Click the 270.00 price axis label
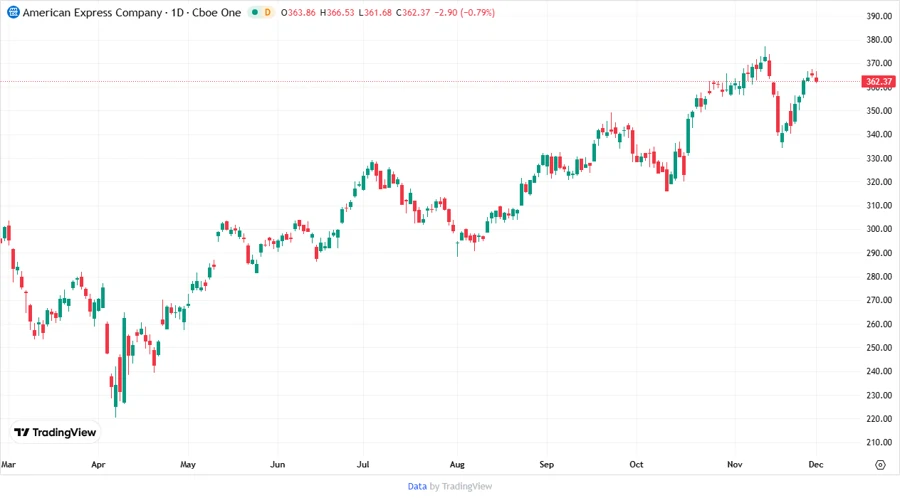The image size is (900, 498). pos(879,300)
